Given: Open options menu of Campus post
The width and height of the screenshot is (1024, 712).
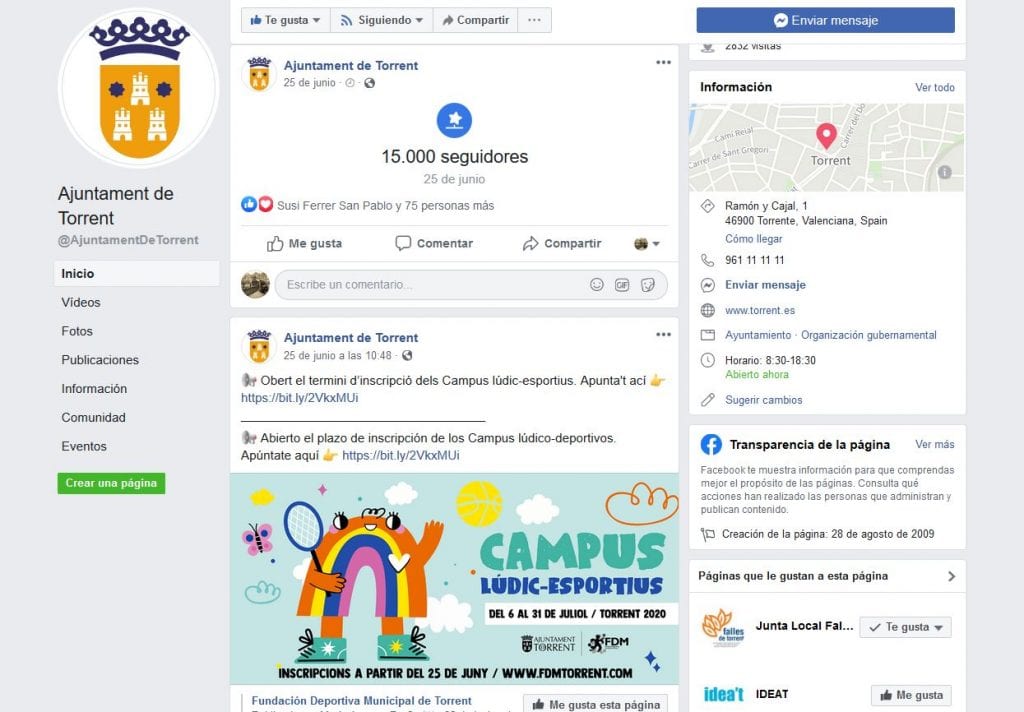Looking at the screenshot, I should coord(663,334).
